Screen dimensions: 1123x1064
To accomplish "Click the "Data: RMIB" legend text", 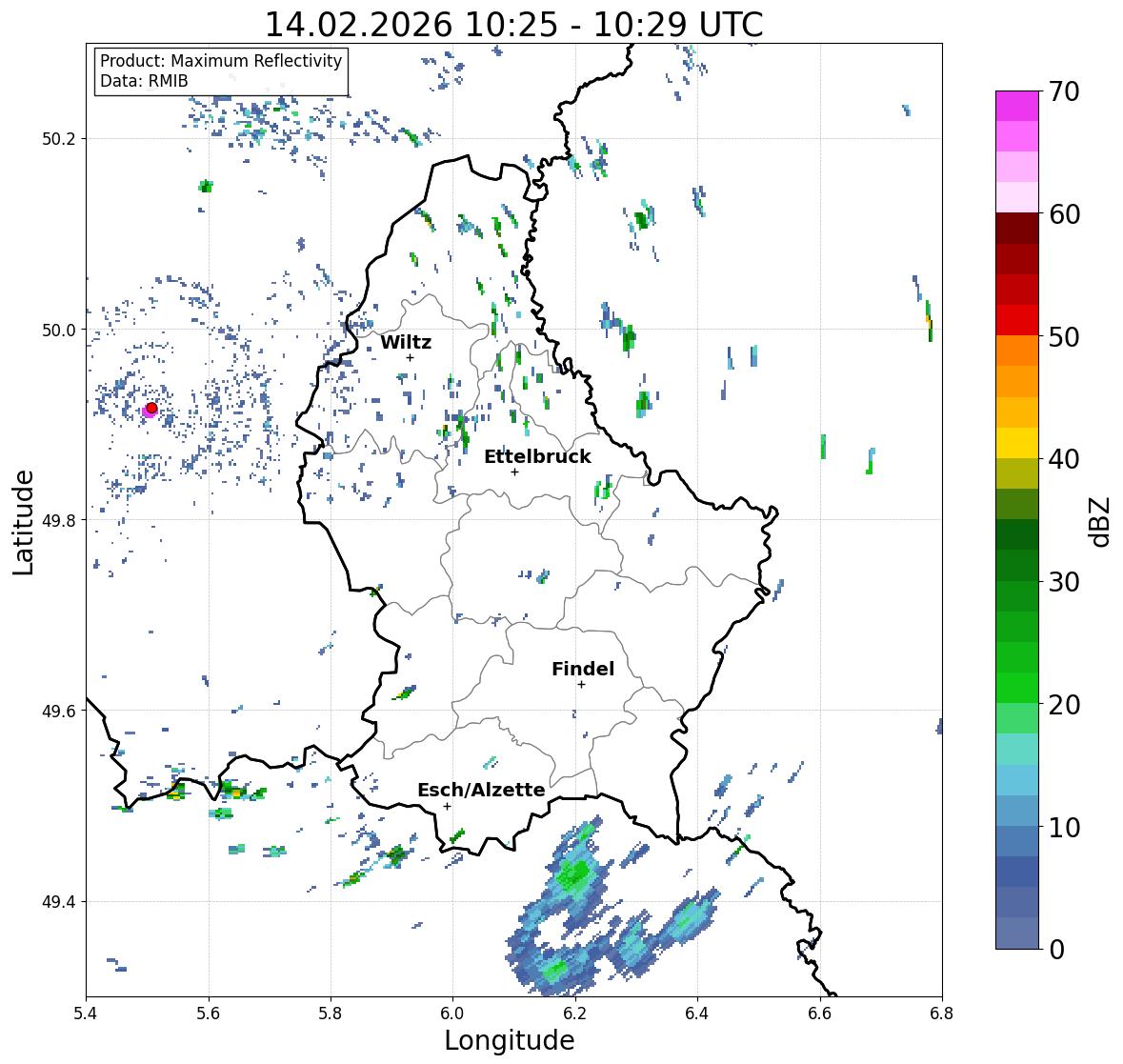I will (x=144, y=81).
